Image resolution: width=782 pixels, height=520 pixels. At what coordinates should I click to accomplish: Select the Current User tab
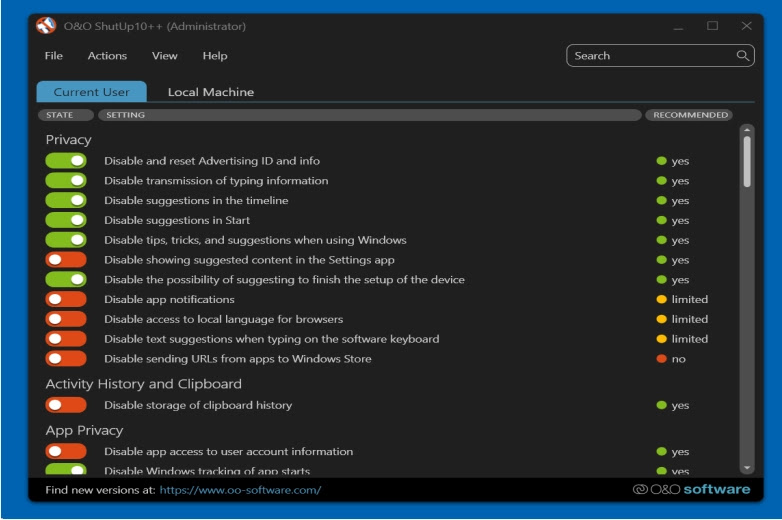pos(92,92)
